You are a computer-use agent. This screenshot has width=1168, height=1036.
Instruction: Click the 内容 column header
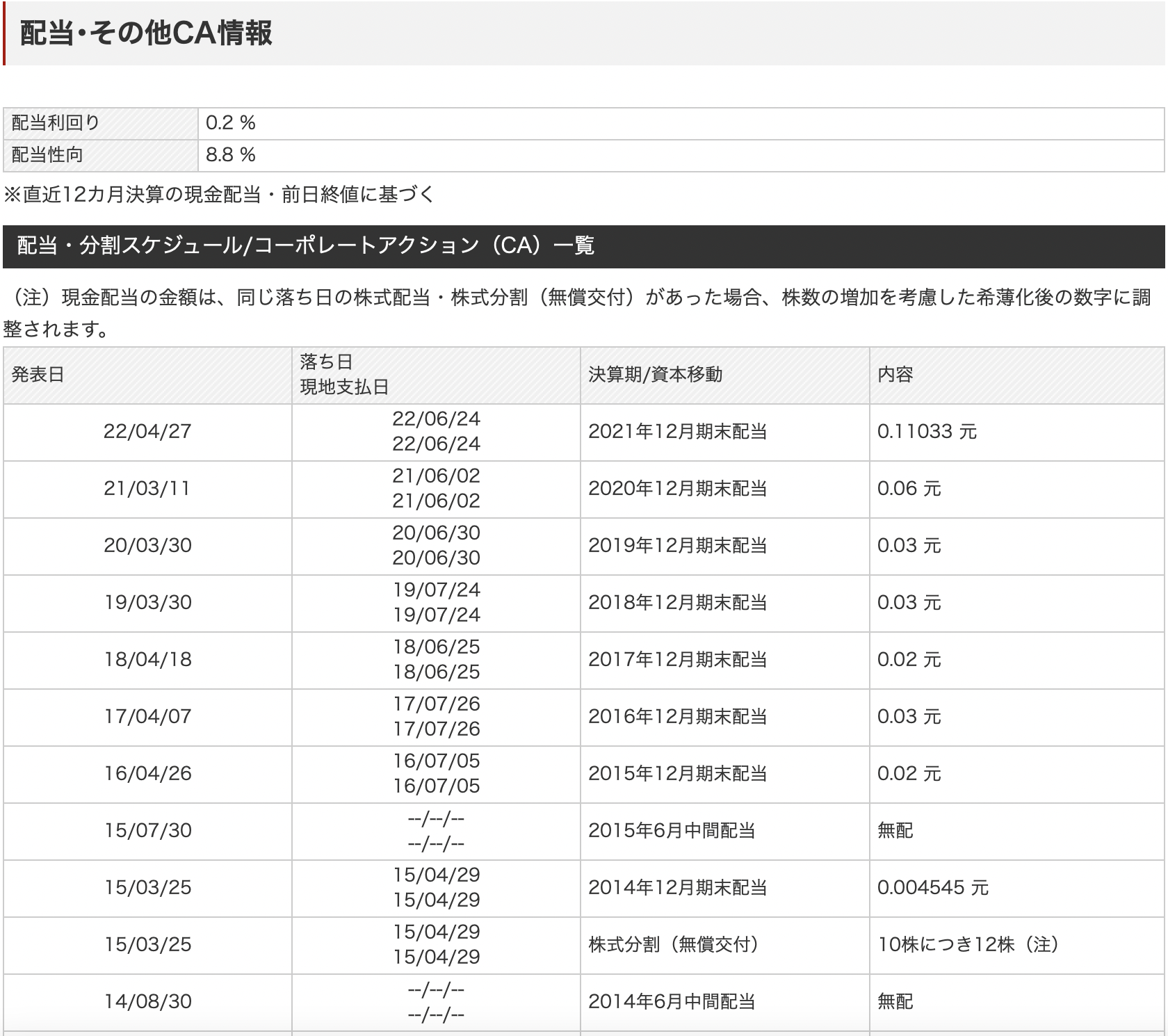coord(1017,375)
